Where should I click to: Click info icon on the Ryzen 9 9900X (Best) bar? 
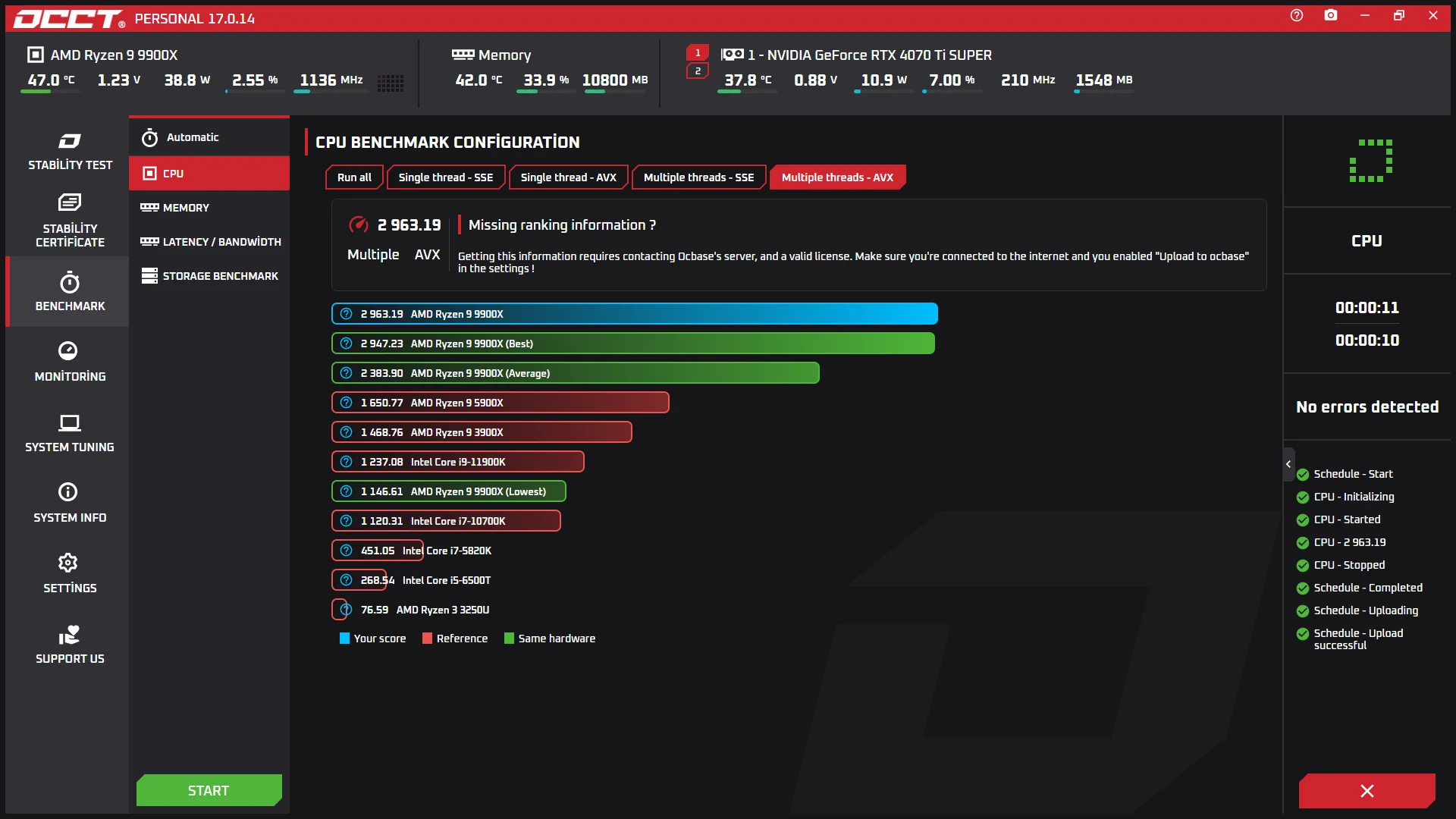click(347, 344)
